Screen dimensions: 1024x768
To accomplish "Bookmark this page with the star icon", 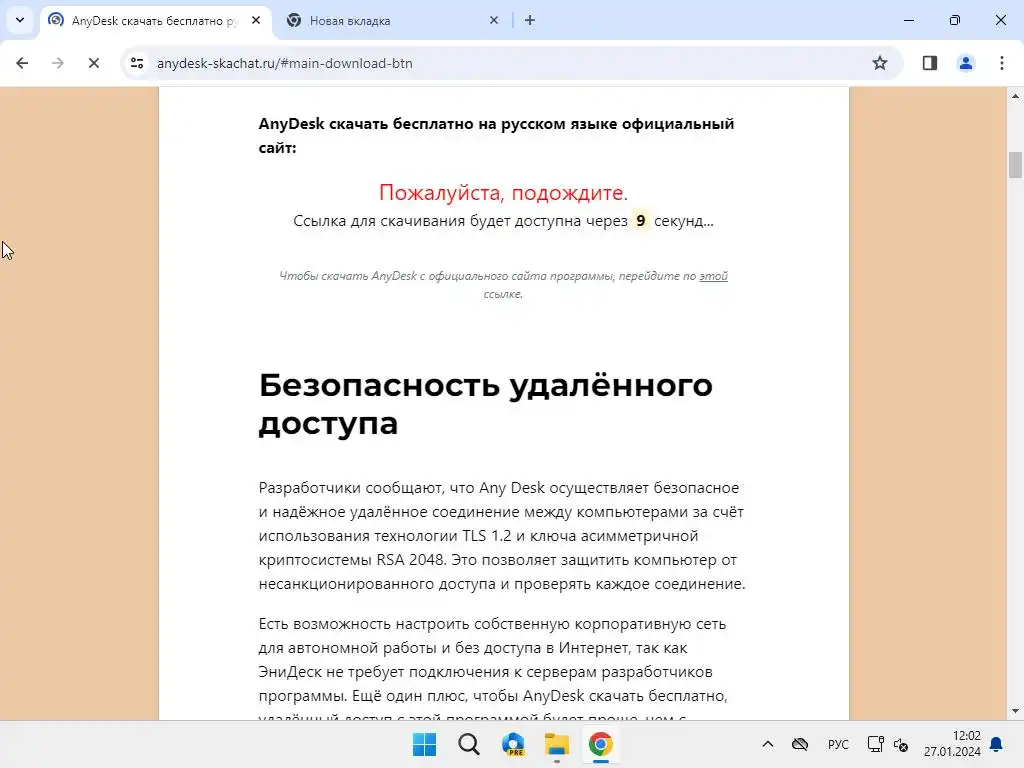I will [x=880, y=63].
